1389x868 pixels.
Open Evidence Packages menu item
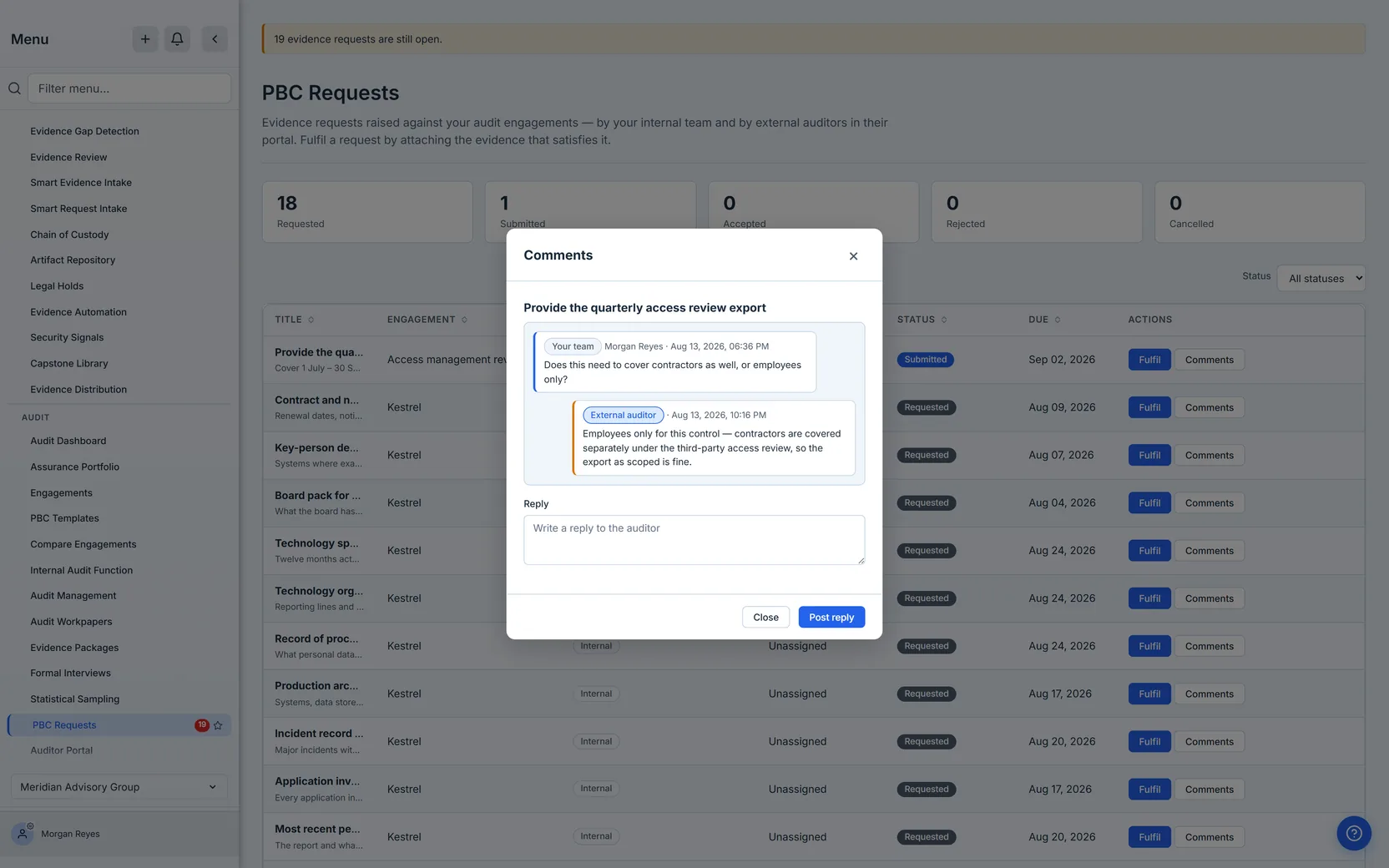pos(74,648)
